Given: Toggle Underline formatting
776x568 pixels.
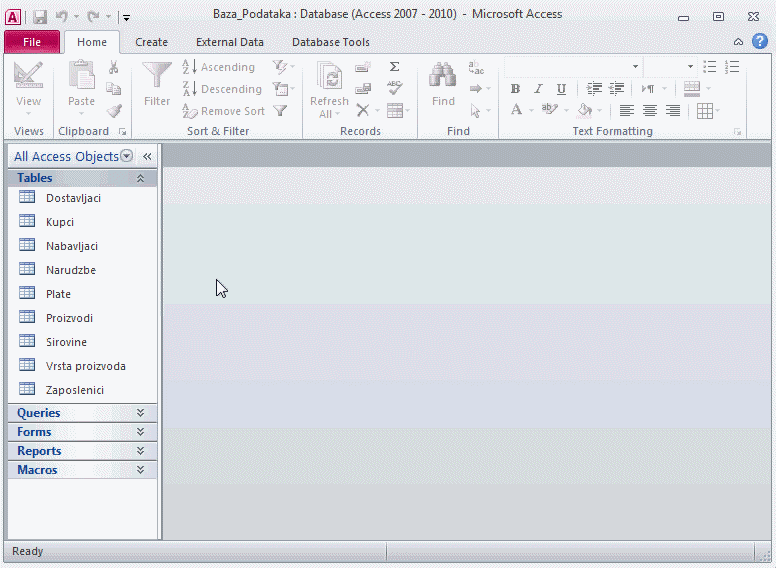Looking at the screenshot, I should click(x=561, y=89).
